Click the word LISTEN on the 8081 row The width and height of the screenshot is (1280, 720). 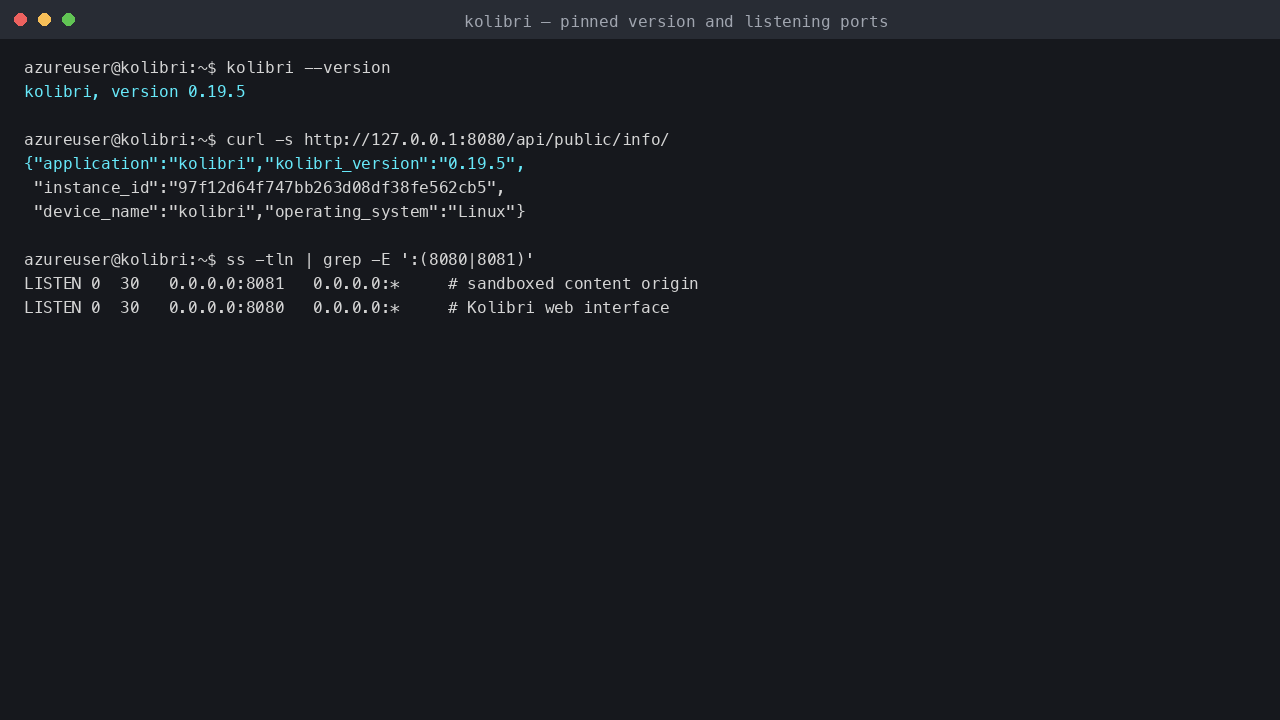click(53, 284)
